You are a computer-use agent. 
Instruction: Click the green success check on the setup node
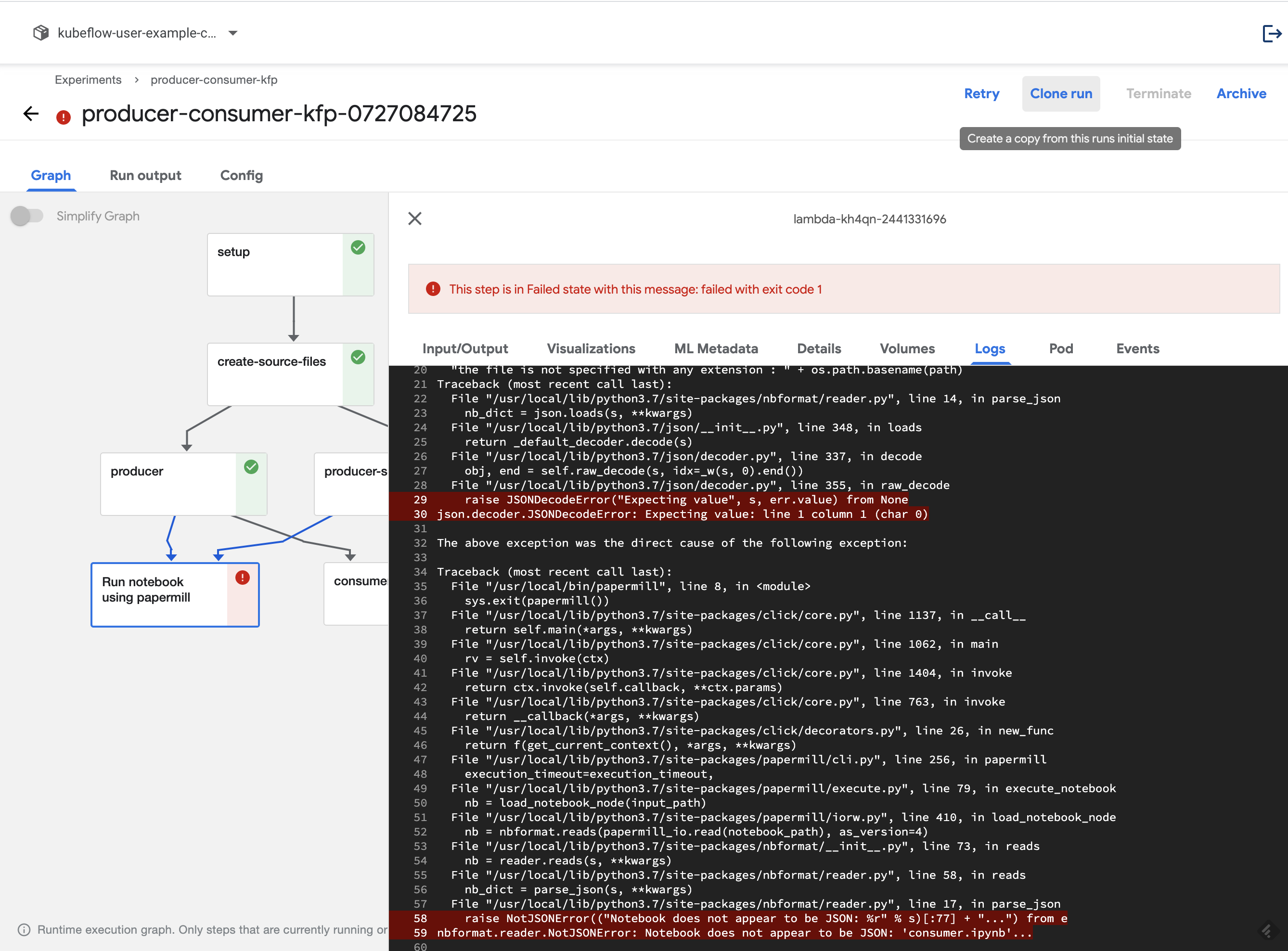click(358, 247)
